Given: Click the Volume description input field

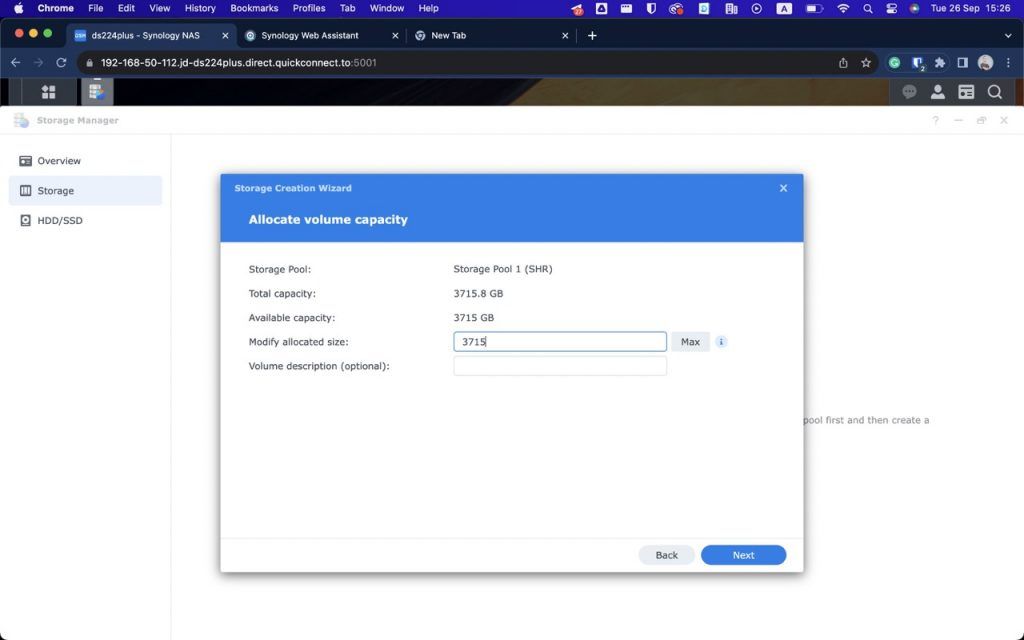Looking at the screenshot, I should click(x=560, y=366).
